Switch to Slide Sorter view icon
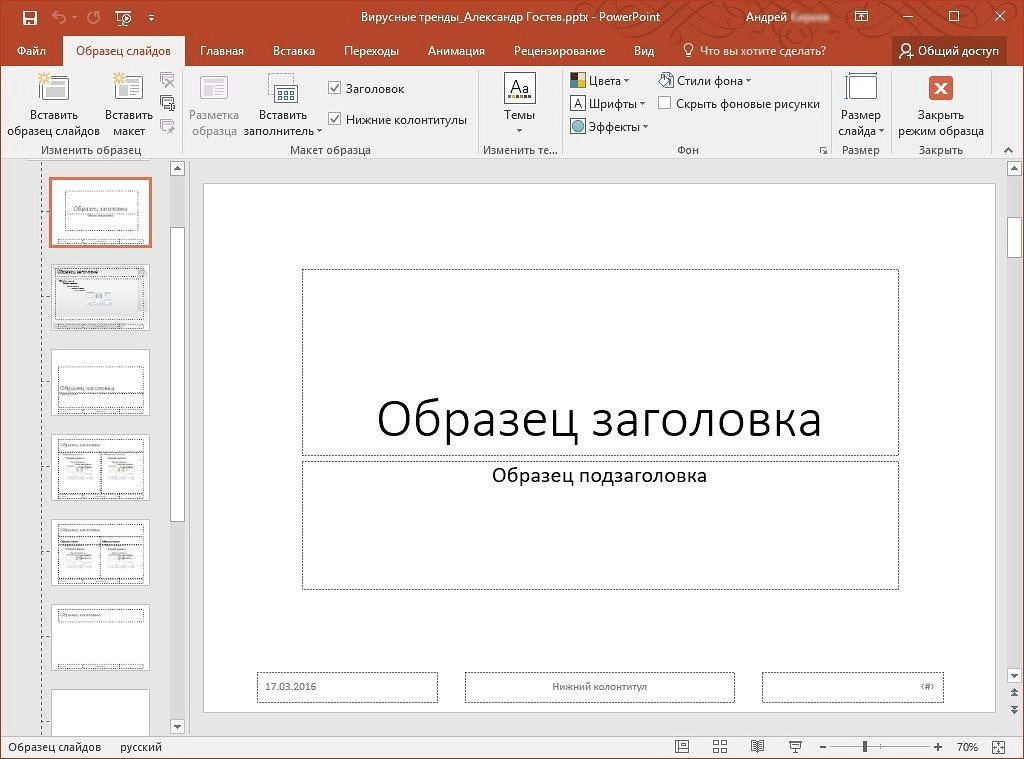The height and width of the screenshot is (759, 1024). [x=719, y=747]
